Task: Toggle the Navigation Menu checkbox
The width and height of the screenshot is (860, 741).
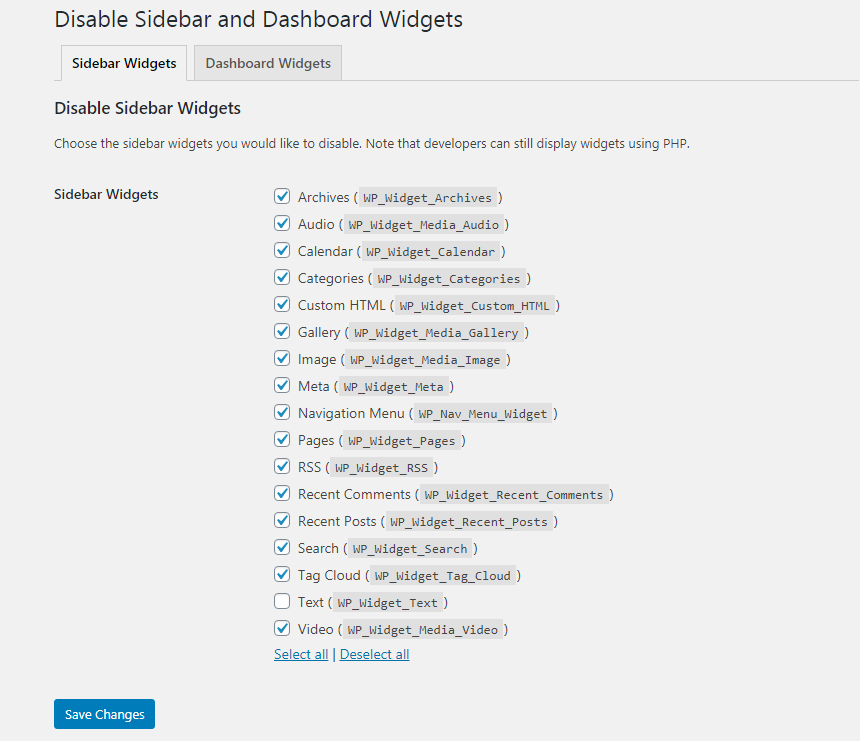Action: click(x=282, y=413)
